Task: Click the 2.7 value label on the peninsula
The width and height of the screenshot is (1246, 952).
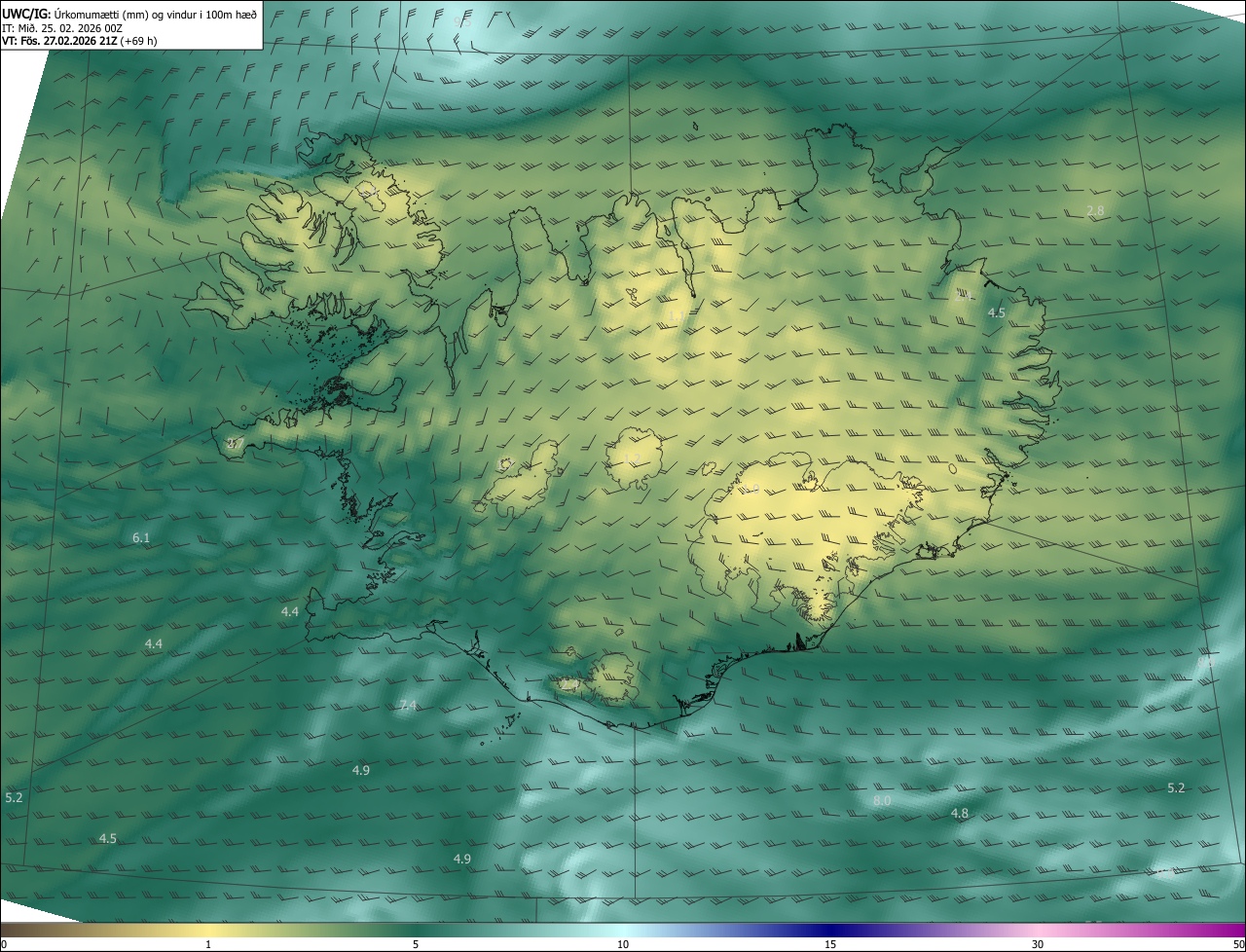Action: click(x=236, y=443)
